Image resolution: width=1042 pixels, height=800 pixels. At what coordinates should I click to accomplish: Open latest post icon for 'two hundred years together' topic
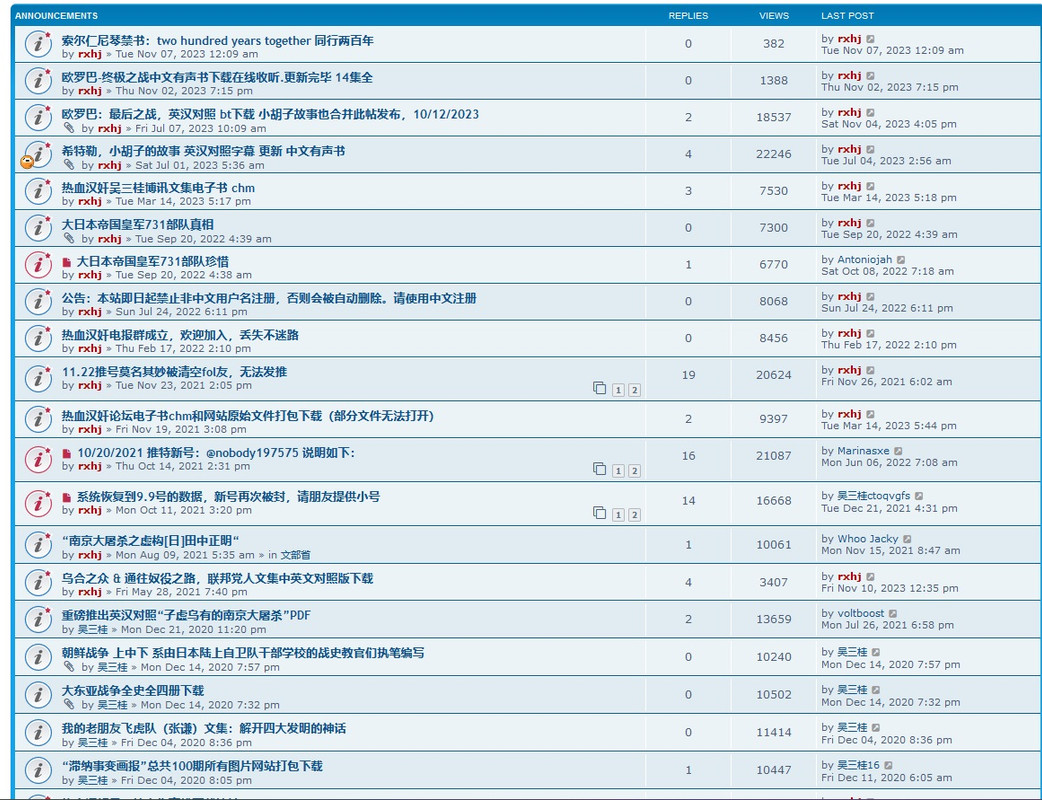pyautogui.click(x=871, y=39)
